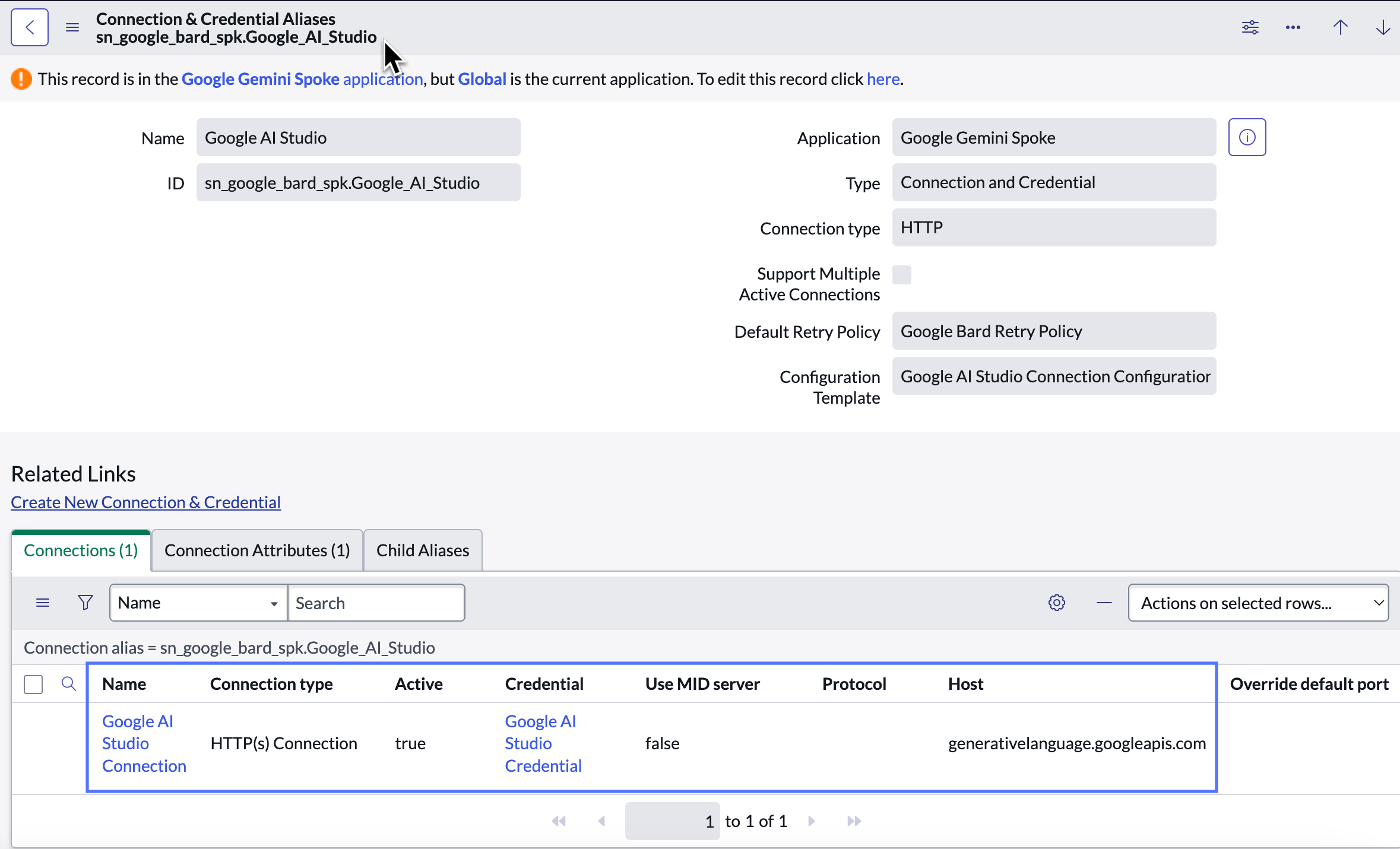1400x849 pixels.
Task: Go to previous record up arrow
Action: click(x=1341, y=27)
